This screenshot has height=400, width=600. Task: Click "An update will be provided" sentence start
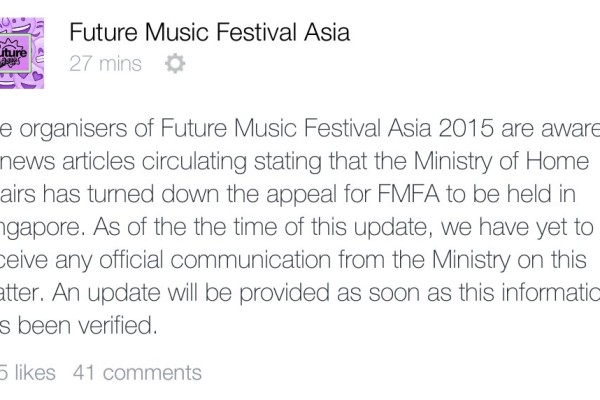[x=162, y=298]
